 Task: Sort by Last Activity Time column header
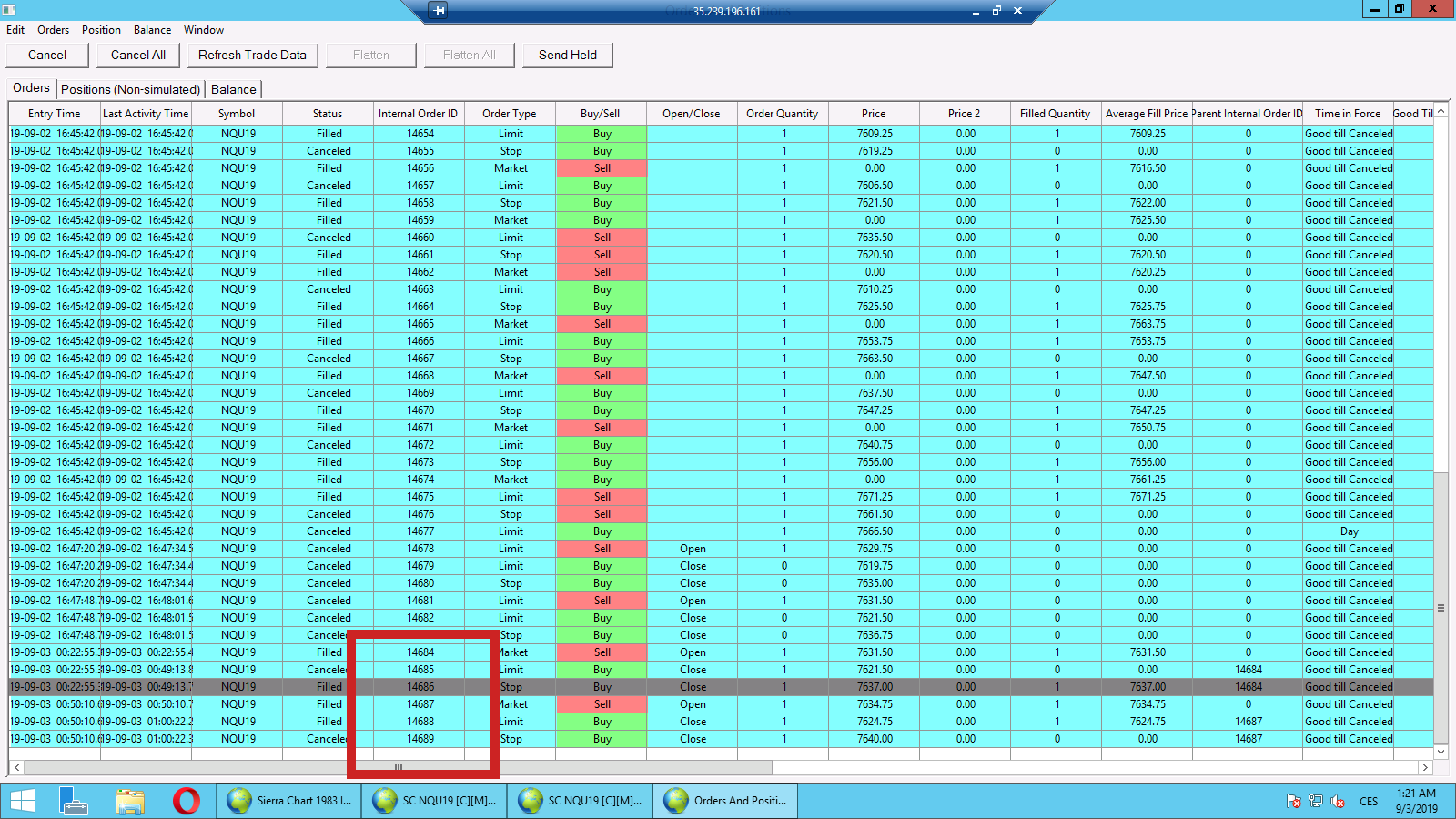click(146, 114)
